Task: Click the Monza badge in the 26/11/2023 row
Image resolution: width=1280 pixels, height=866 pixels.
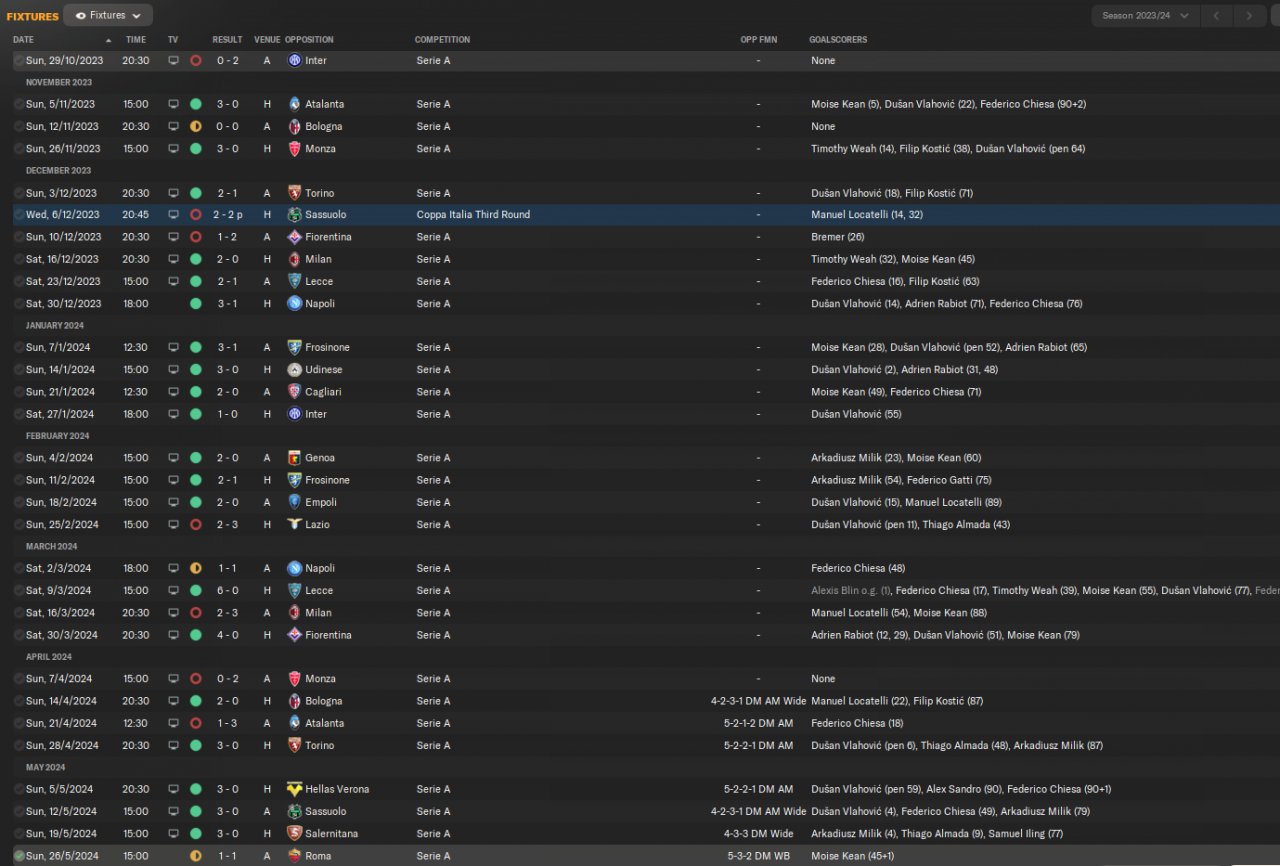Action: click(294, 148)
